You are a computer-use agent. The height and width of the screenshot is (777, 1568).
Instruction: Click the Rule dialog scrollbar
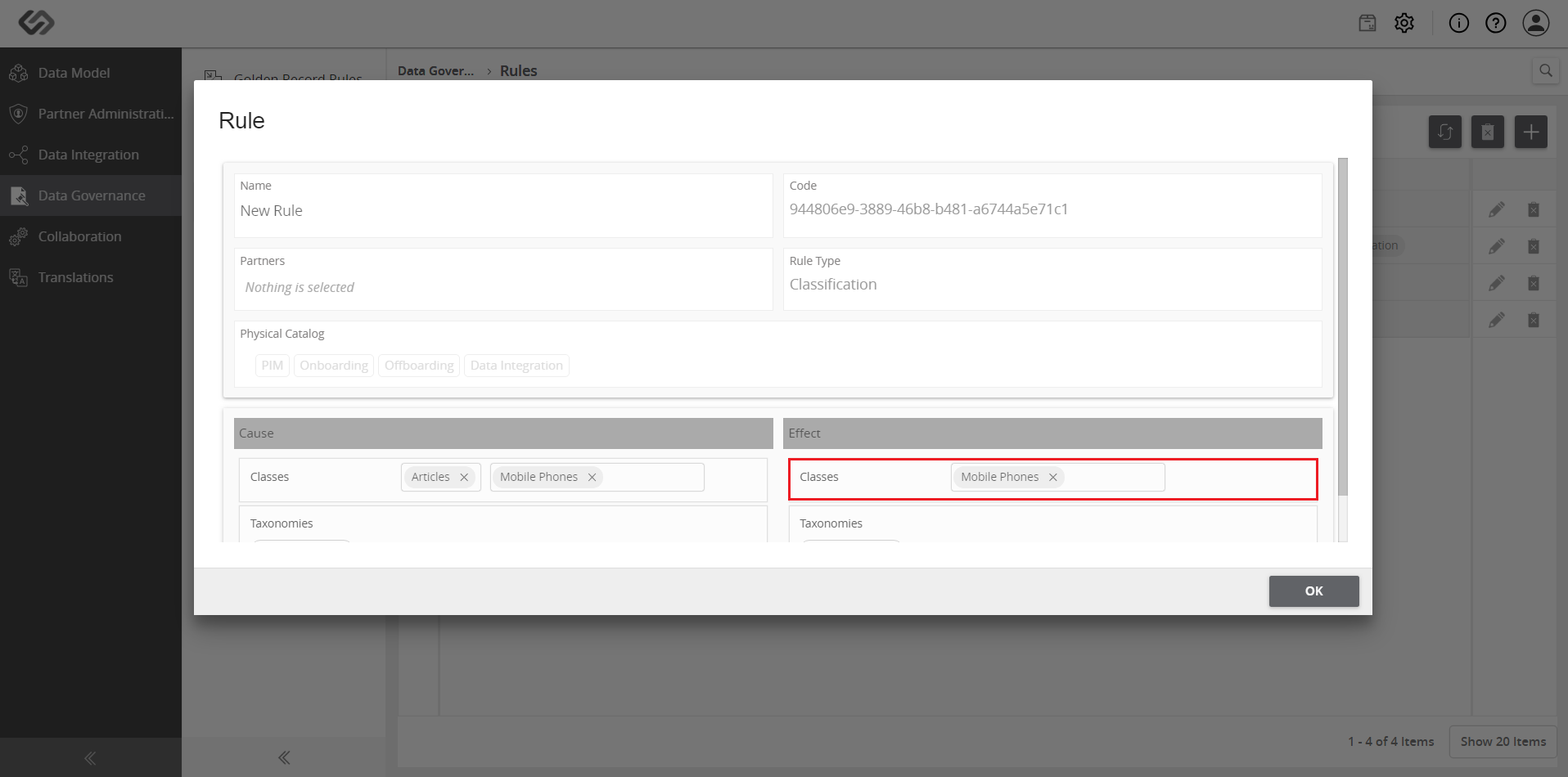[1342, 327]
